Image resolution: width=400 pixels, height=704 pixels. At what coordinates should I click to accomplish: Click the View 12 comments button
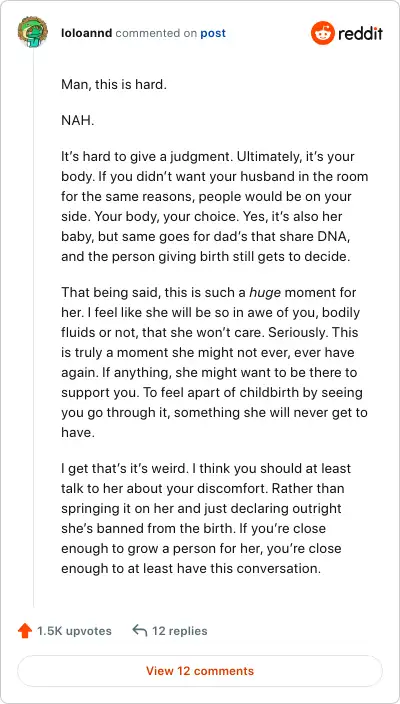[x=200, y=671]
